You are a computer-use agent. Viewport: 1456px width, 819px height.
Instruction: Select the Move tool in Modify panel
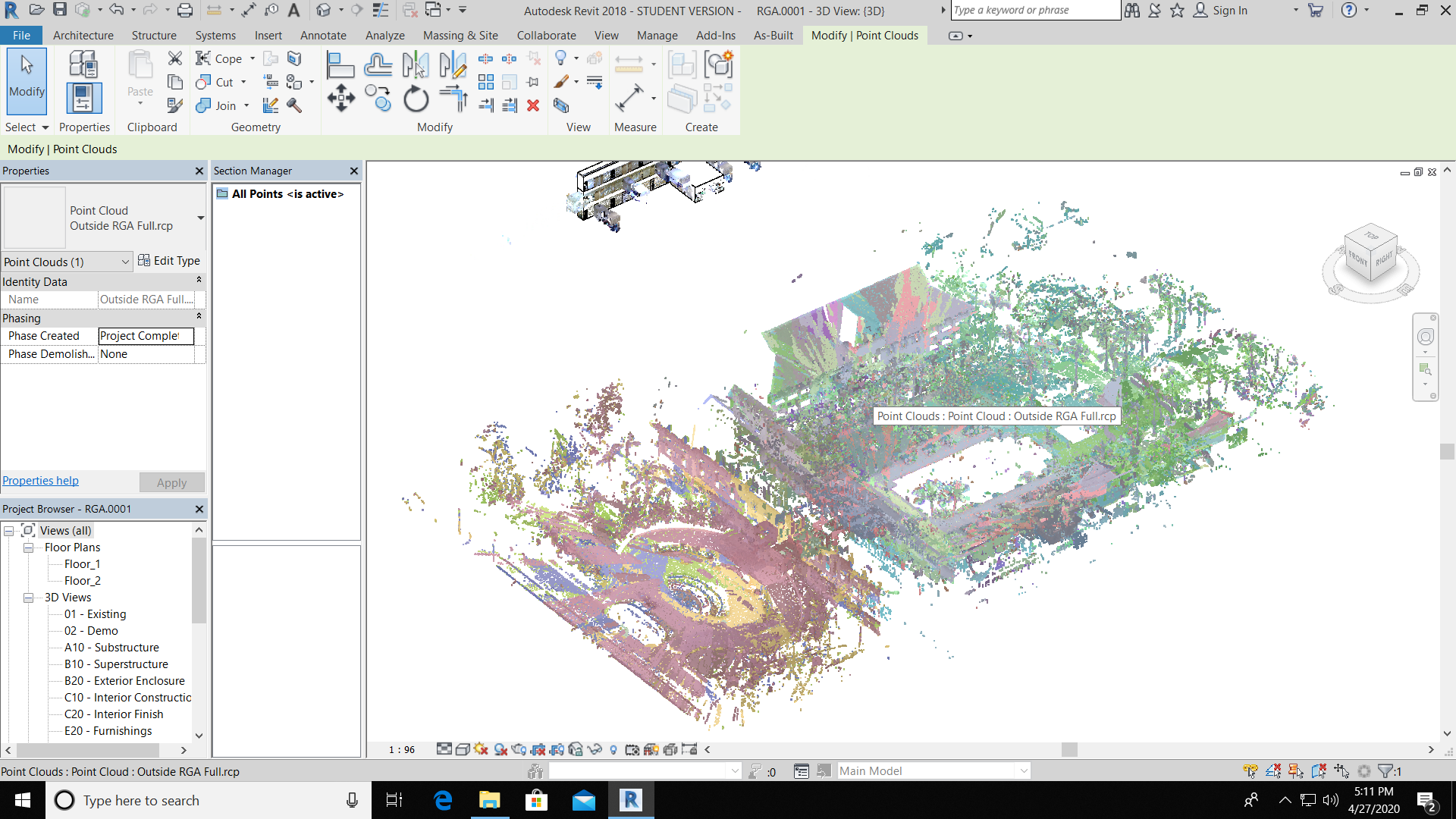340,99
